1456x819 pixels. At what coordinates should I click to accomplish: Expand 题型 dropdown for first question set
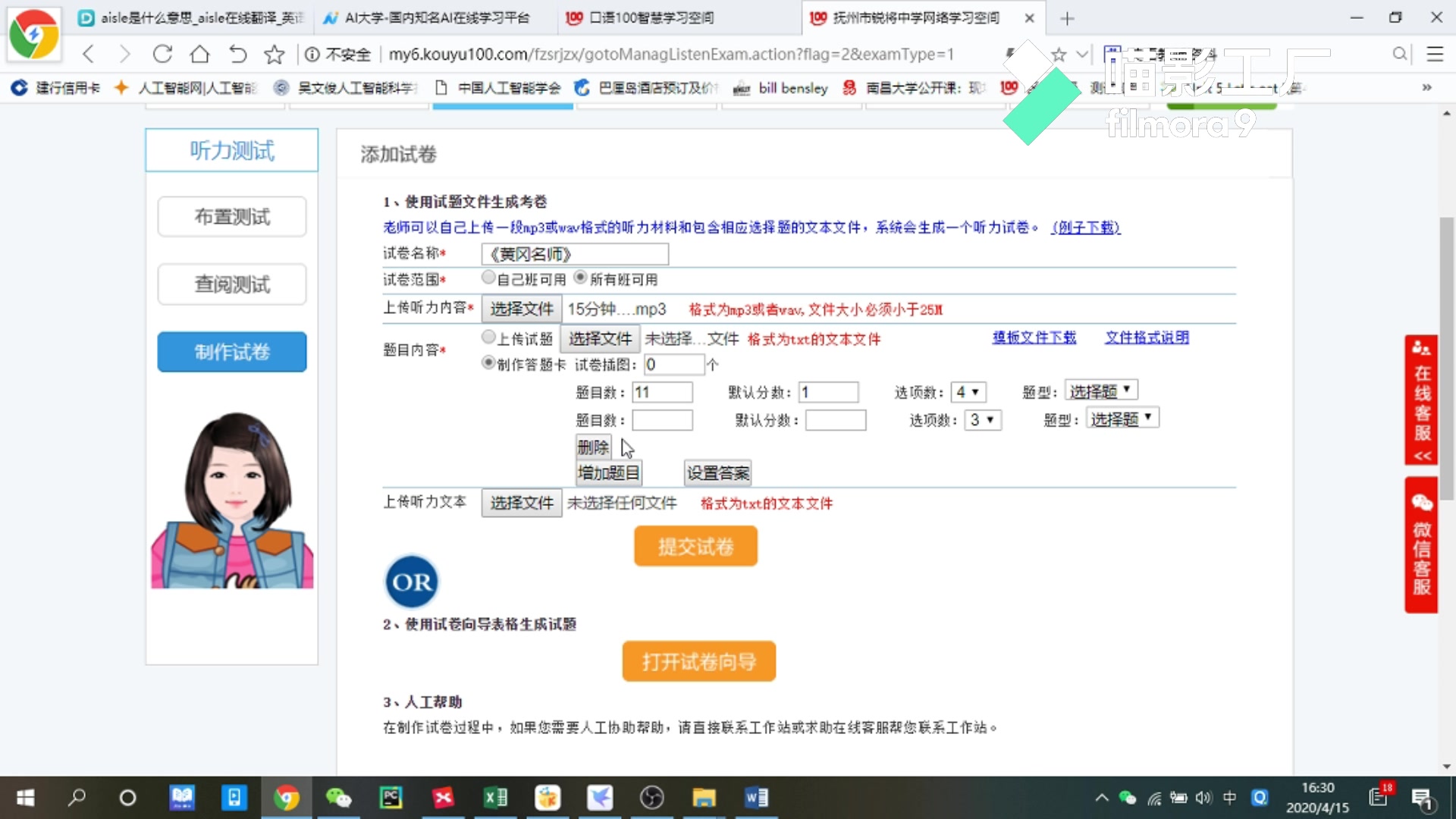(x=1099, y=391)
